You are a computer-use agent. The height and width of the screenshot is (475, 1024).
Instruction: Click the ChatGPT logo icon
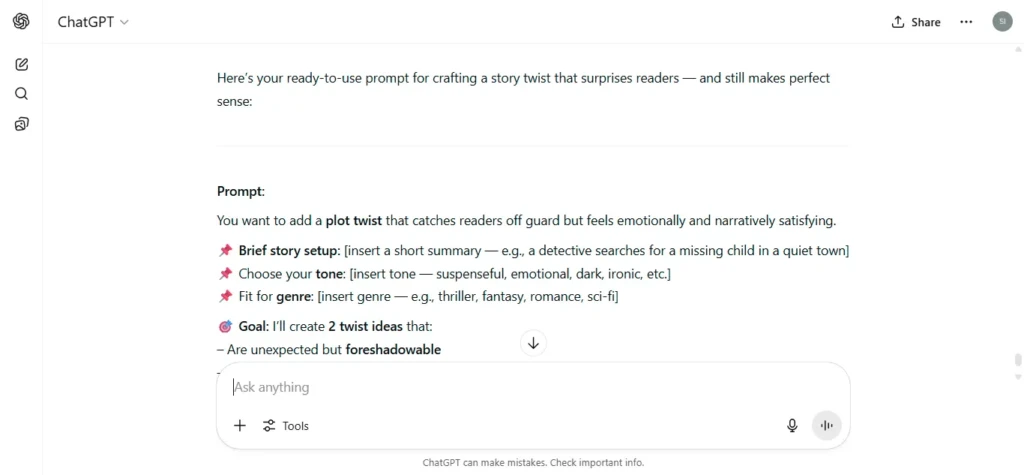click(21, 22)
